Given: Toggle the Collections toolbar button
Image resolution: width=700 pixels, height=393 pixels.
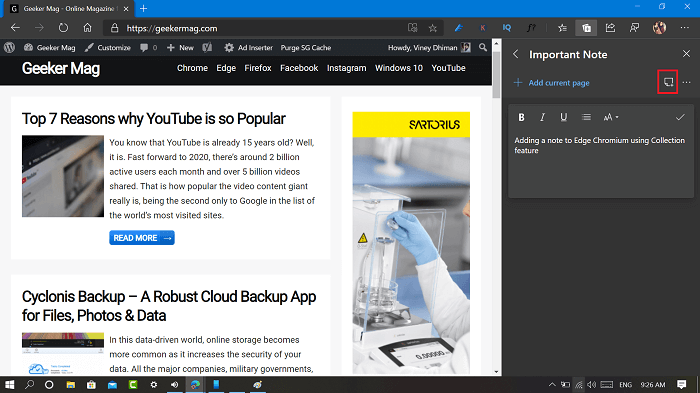Looking at the screenshot, I should point(586,28).
